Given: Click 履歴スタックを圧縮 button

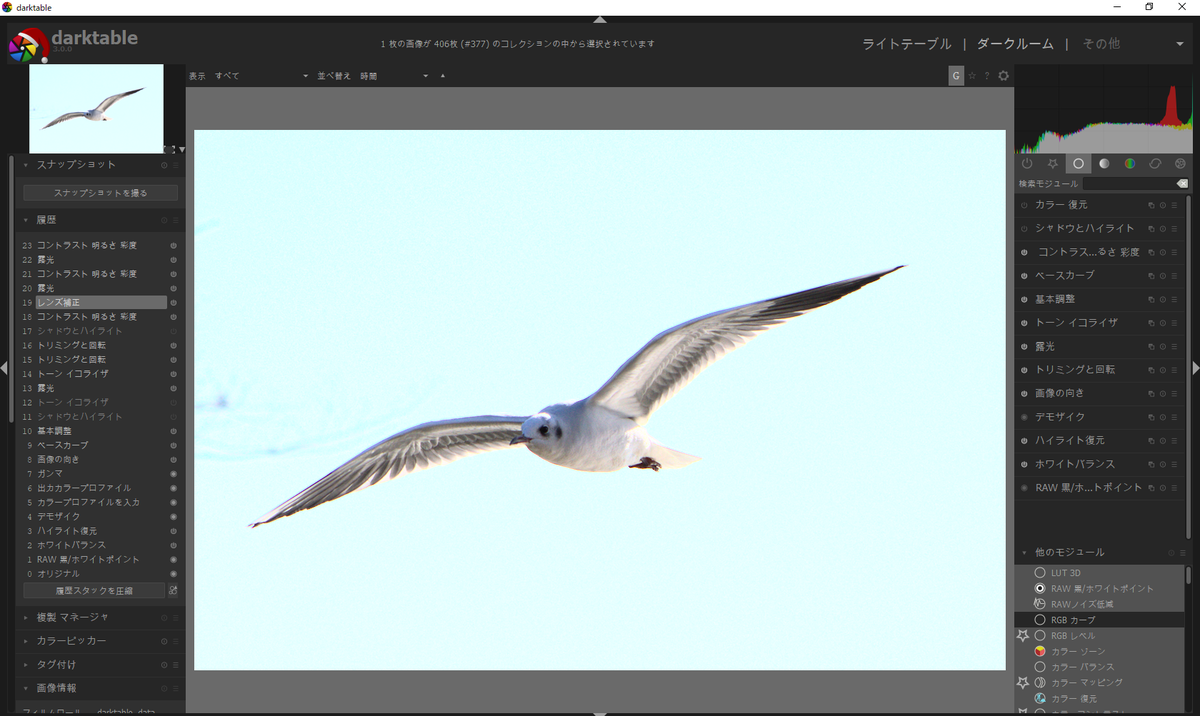Looking at the screenshot, I should coord(94,590).
